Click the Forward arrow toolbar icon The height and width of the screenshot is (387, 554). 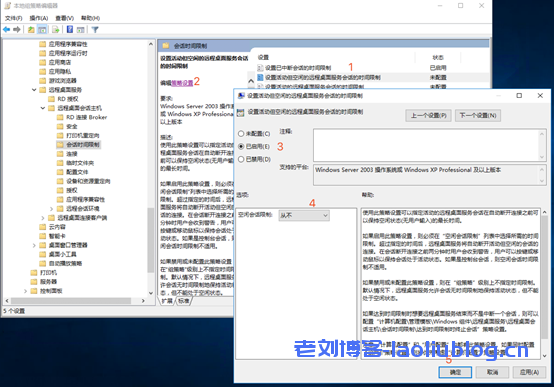coord(17,30)
